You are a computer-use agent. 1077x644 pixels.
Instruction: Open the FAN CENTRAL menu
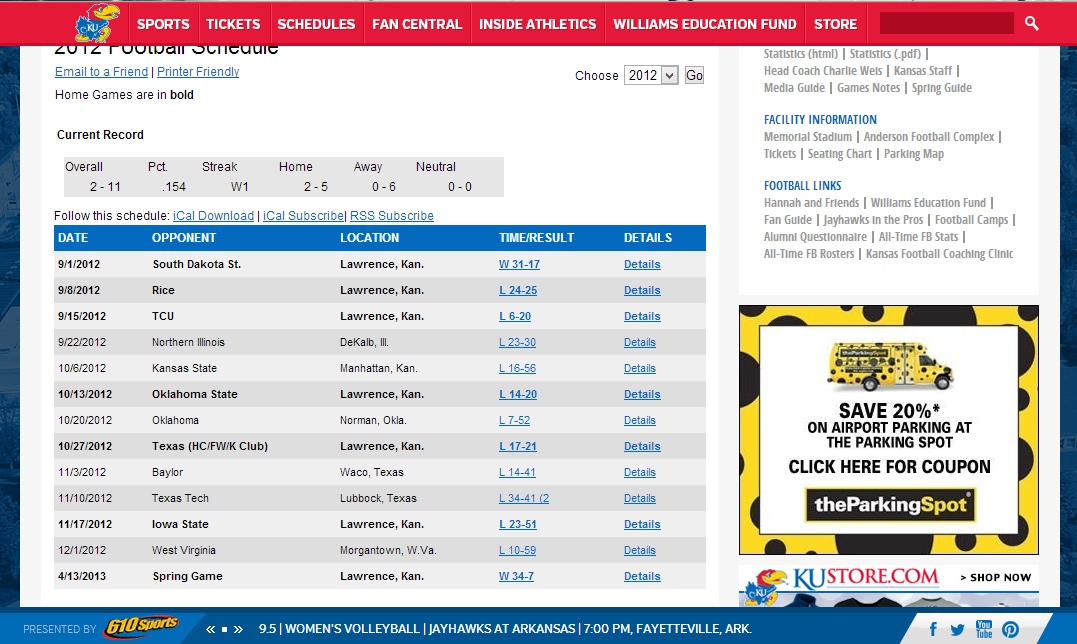(x=417, y=24)
